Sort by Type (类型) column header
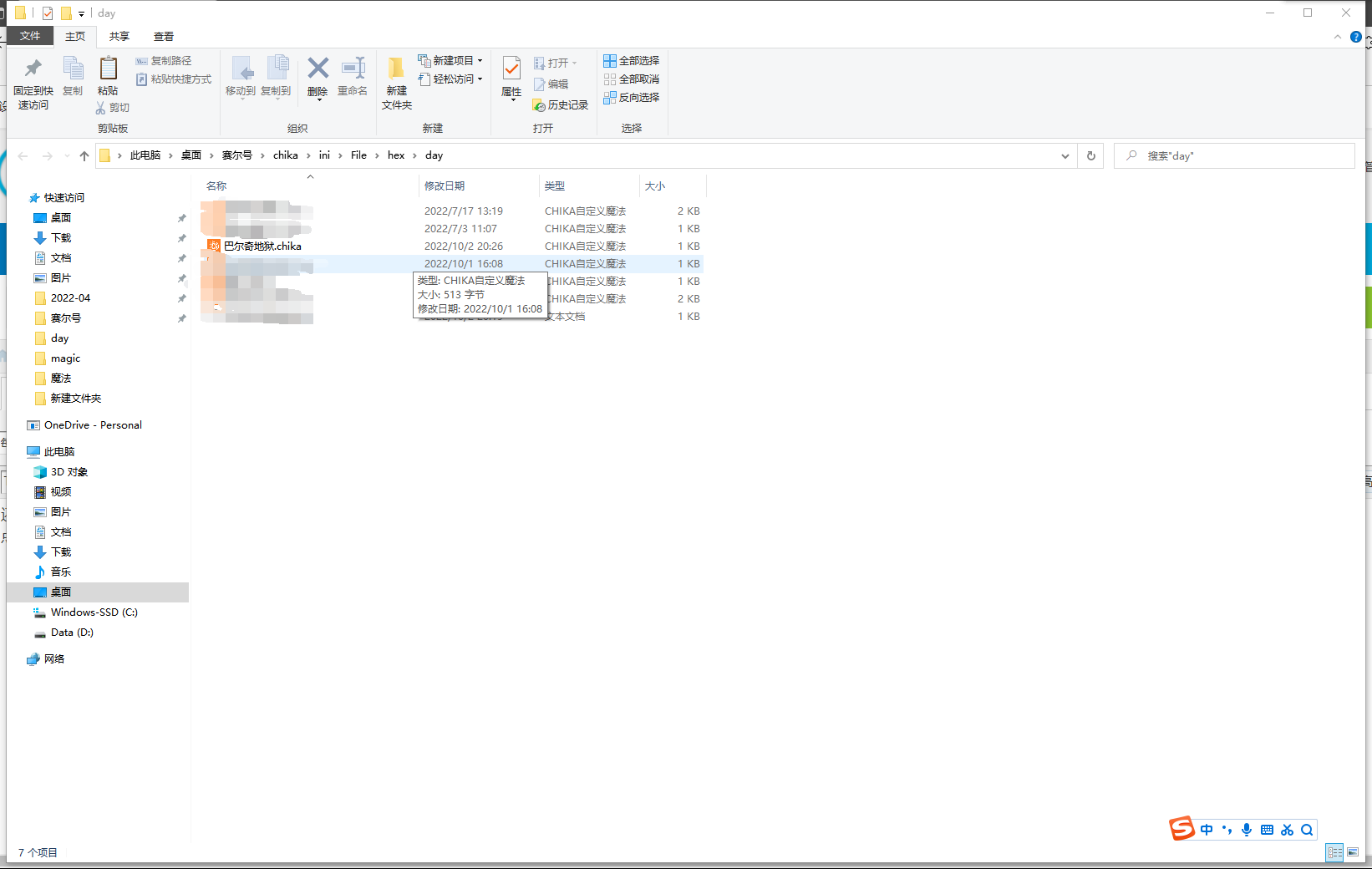Viewport: 1372px width, 869px height. pyautogui.click(x=589, y=186)
